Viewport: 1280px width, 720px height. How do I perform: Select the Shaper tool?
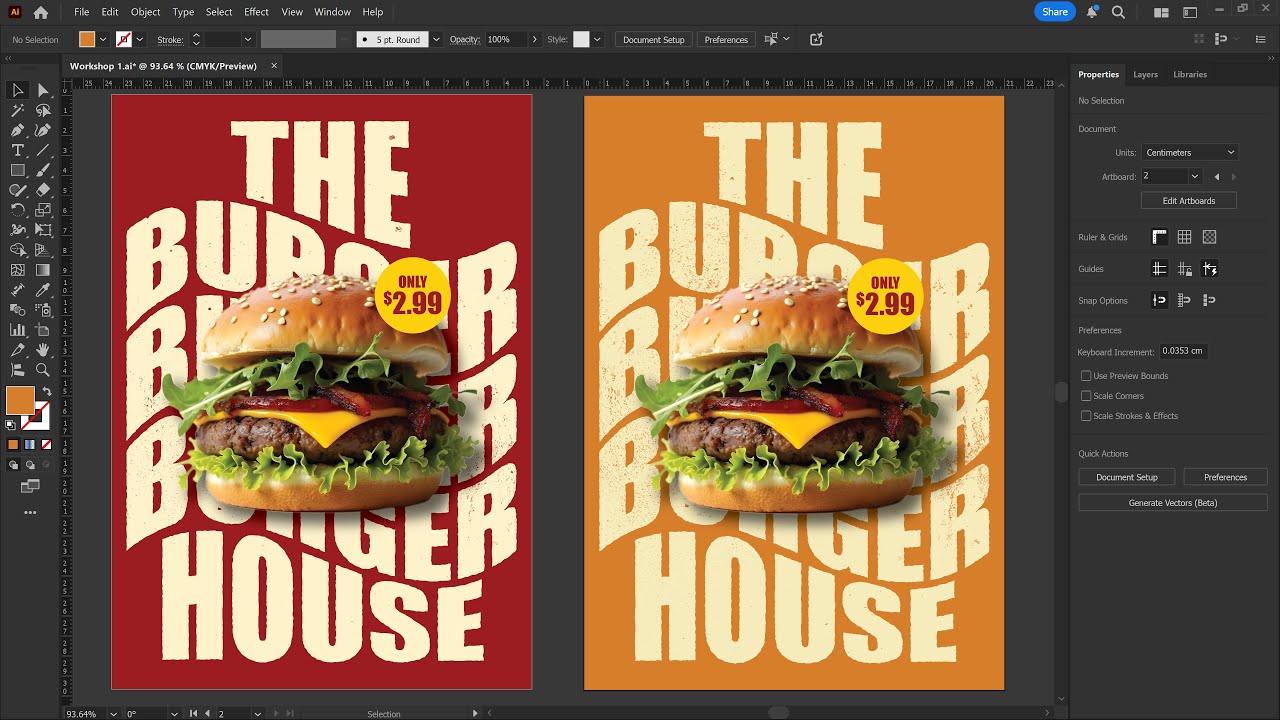click(18, 190)
